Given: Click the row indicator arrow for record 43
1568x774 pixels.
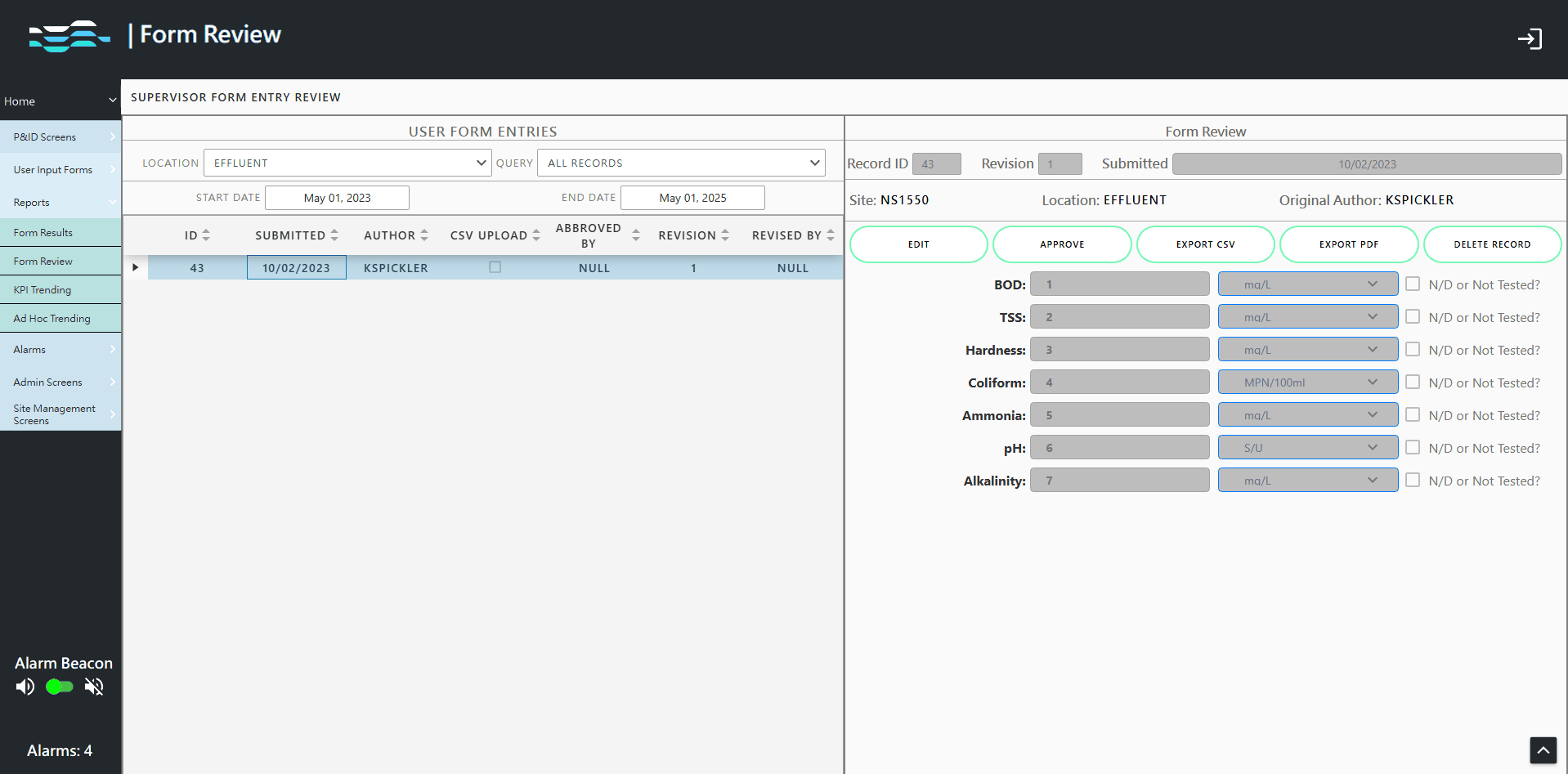Looking at the screenshot, I should tap(136, 267).
